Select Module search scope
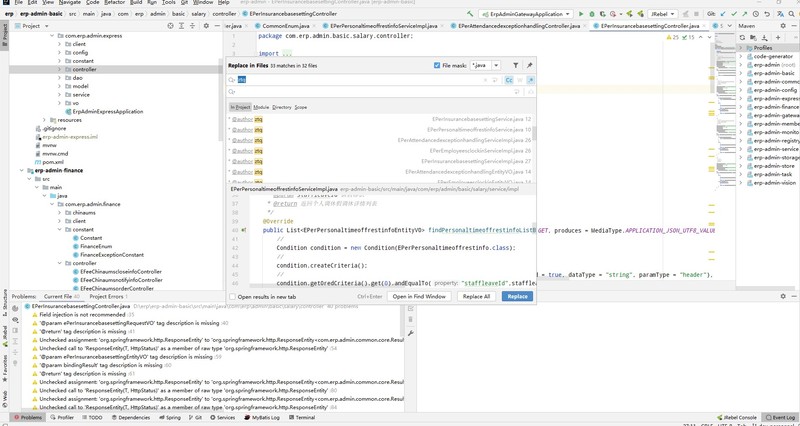 click(x=261, y=107)
